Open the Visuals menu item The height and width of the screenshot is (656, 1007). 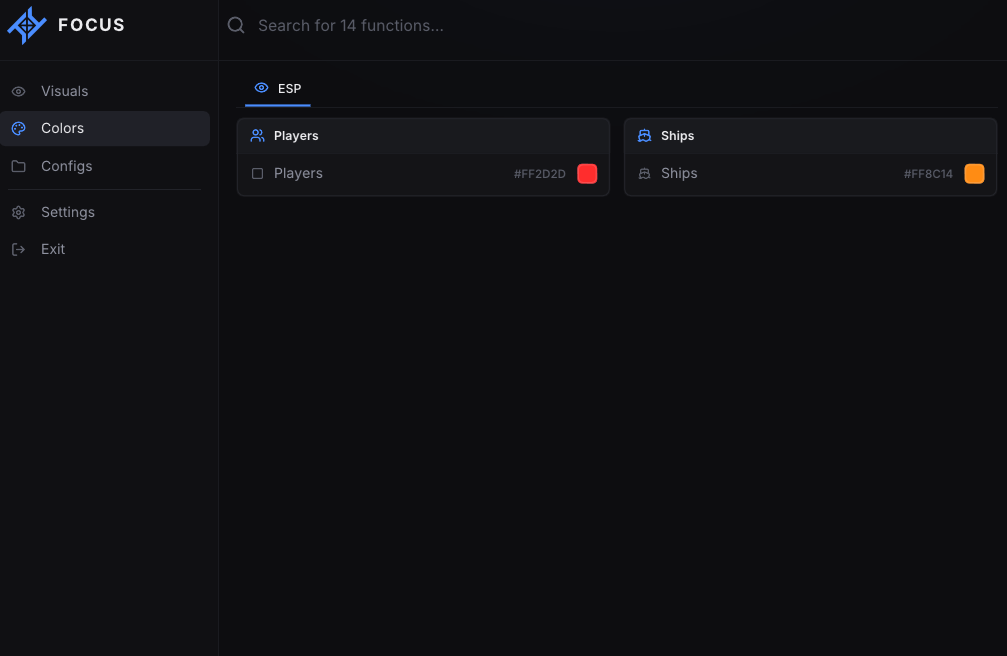(x=105, y=91)
